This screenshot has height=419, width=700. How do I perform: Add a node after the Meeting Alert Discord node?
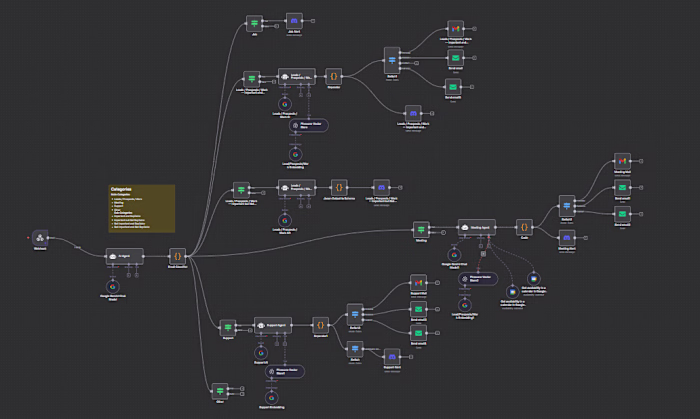pos(585,238)
